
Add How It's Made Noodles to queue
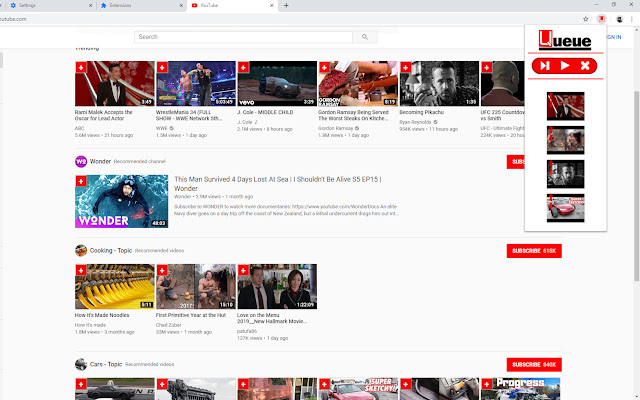coord(80,270)
